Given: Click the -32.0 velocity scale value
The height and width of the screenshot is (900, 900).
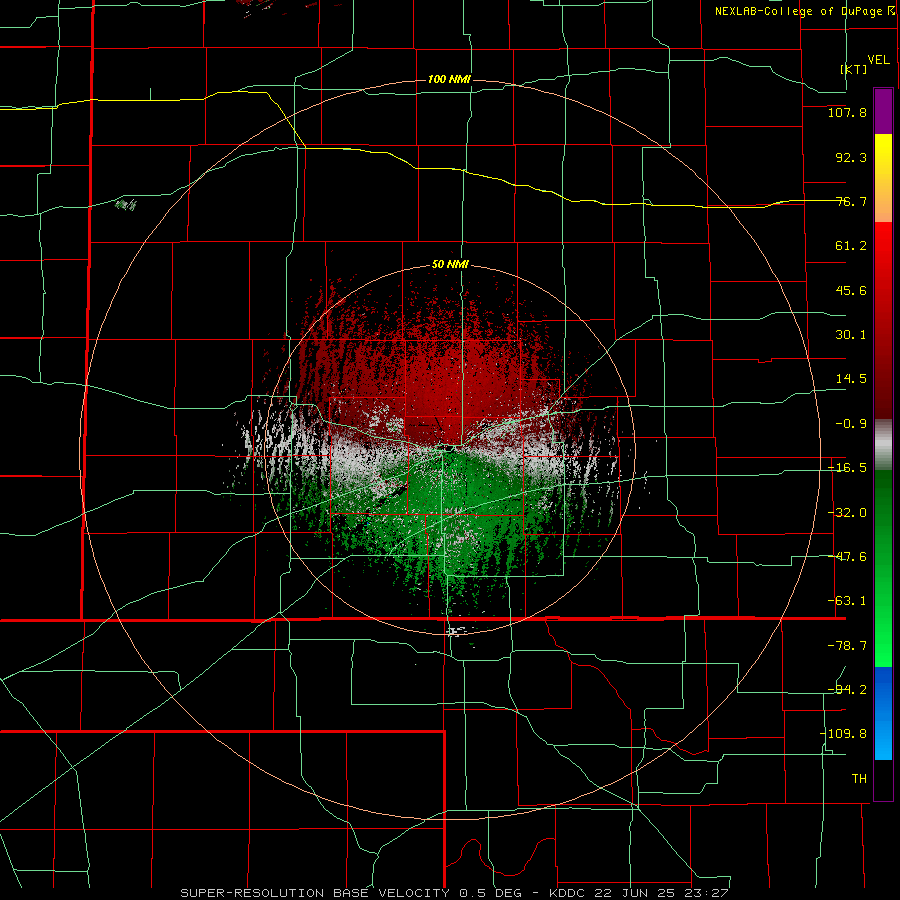Looking at the screenshot, I should coord(847,513).
